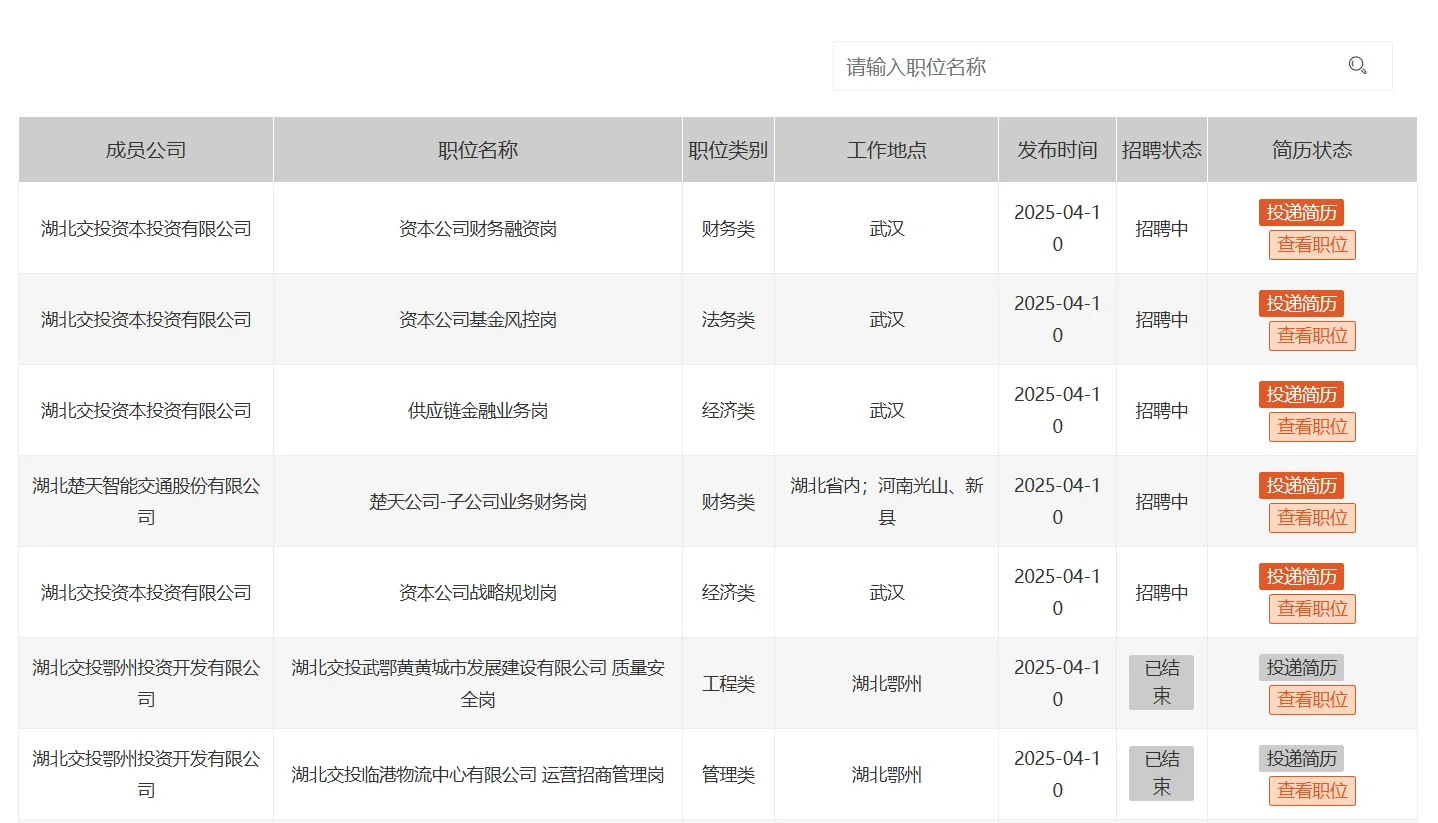Click publish date in 资本公司战略规划岗 row
This screenshot has height=823, width=1438.
pos(1057,593)
